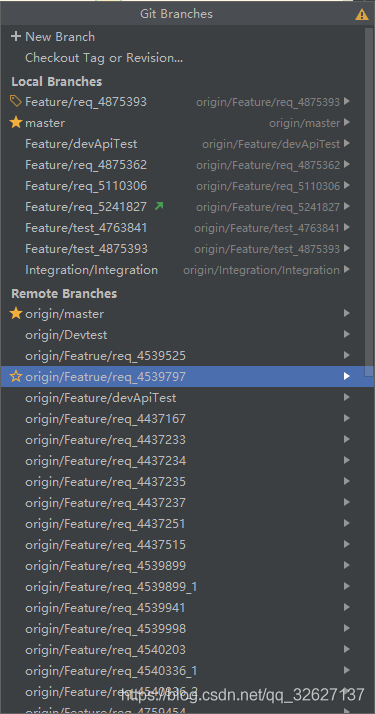Image resolution: width=375 pixels, height=714 pixels.
Task: Select remote branch origin/Feature/req_4539899_1
Action: (x=111, y=587)
